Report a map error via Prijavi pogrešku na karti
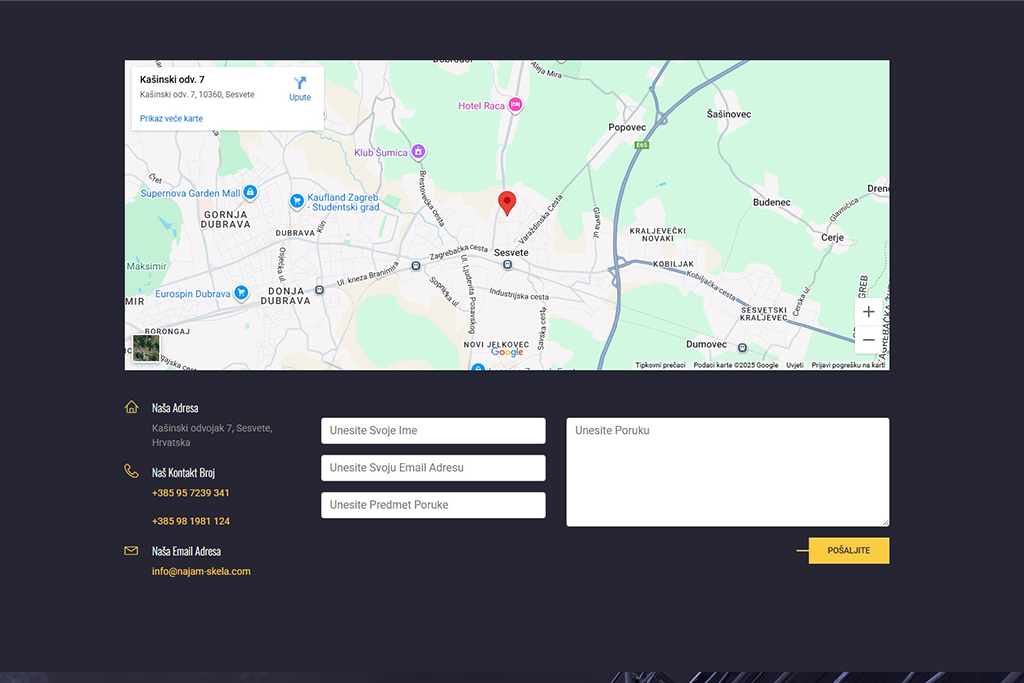This screenshot has height=683, width=1024. click(848, 365)
